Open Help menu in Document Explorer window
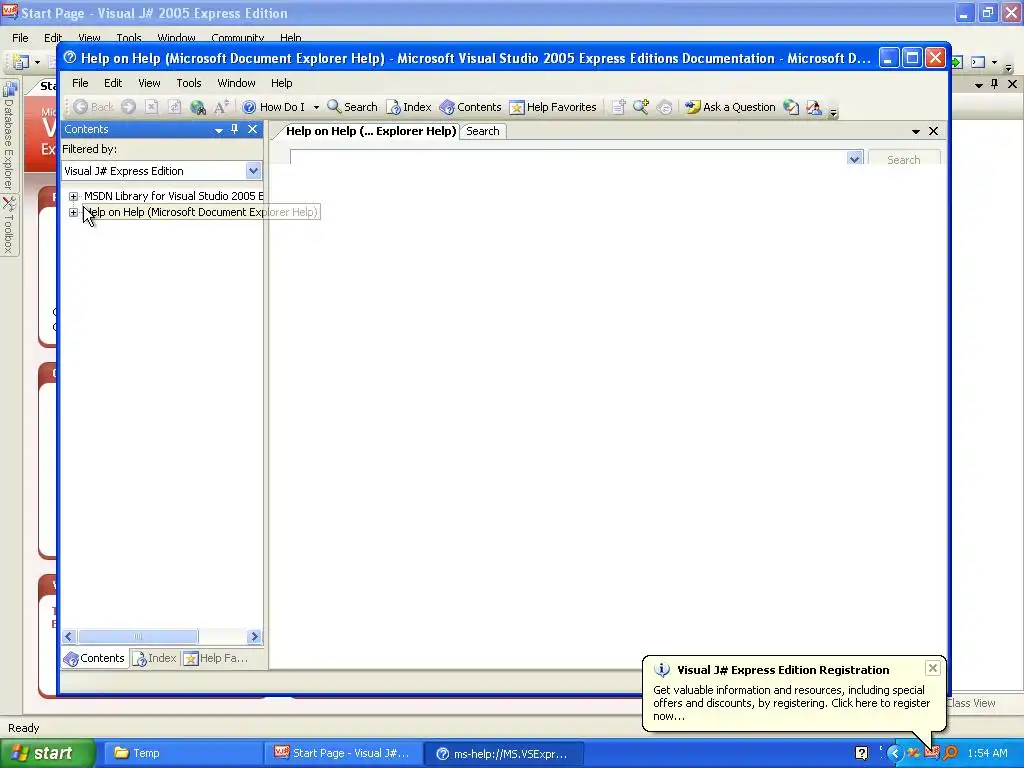Screen dimensions: 1024x768 click(281, 83)
